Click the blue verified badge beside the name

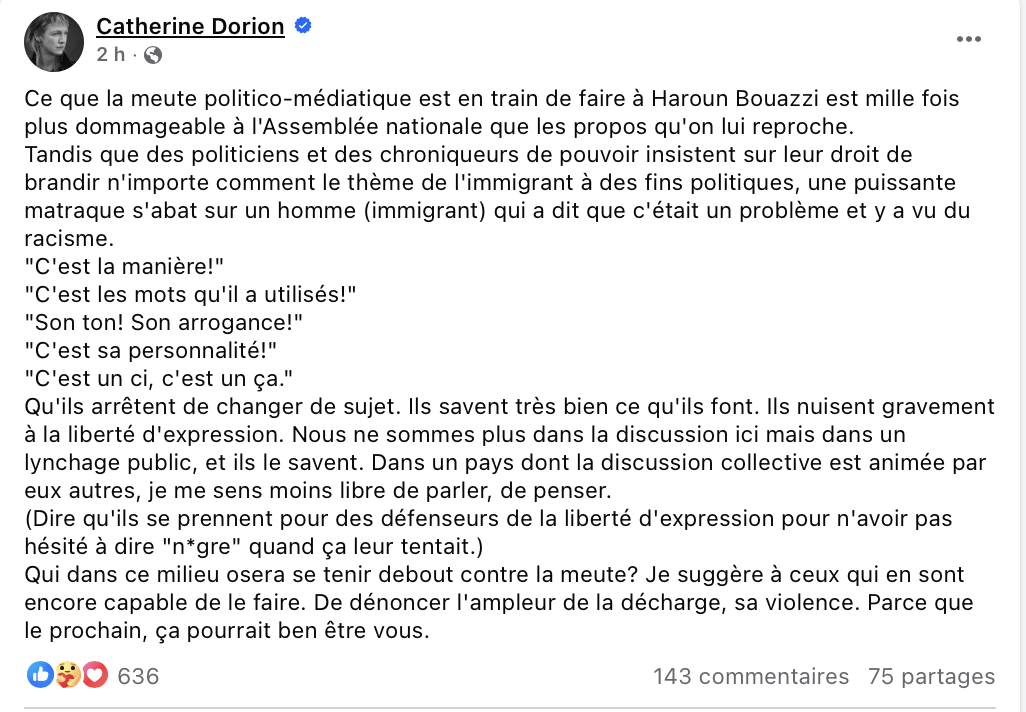(x=302, y=26)
